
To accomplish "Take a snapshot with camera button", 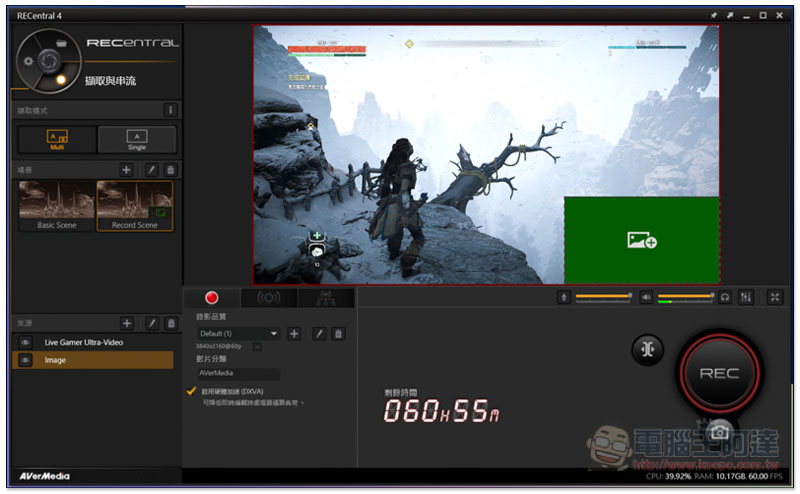I will tap(720, 432).
